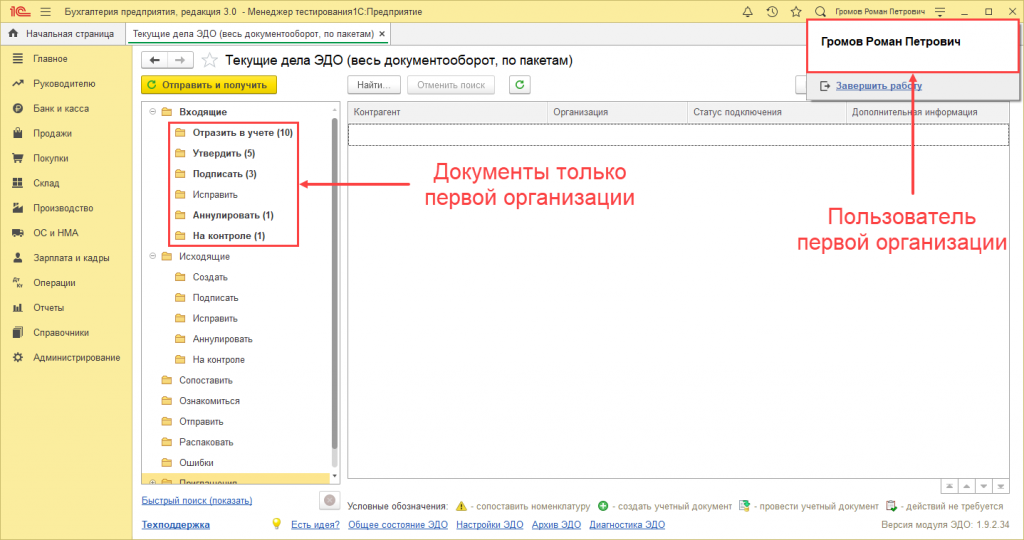Collapse the Исходящие tree folder

pos(153,257)
